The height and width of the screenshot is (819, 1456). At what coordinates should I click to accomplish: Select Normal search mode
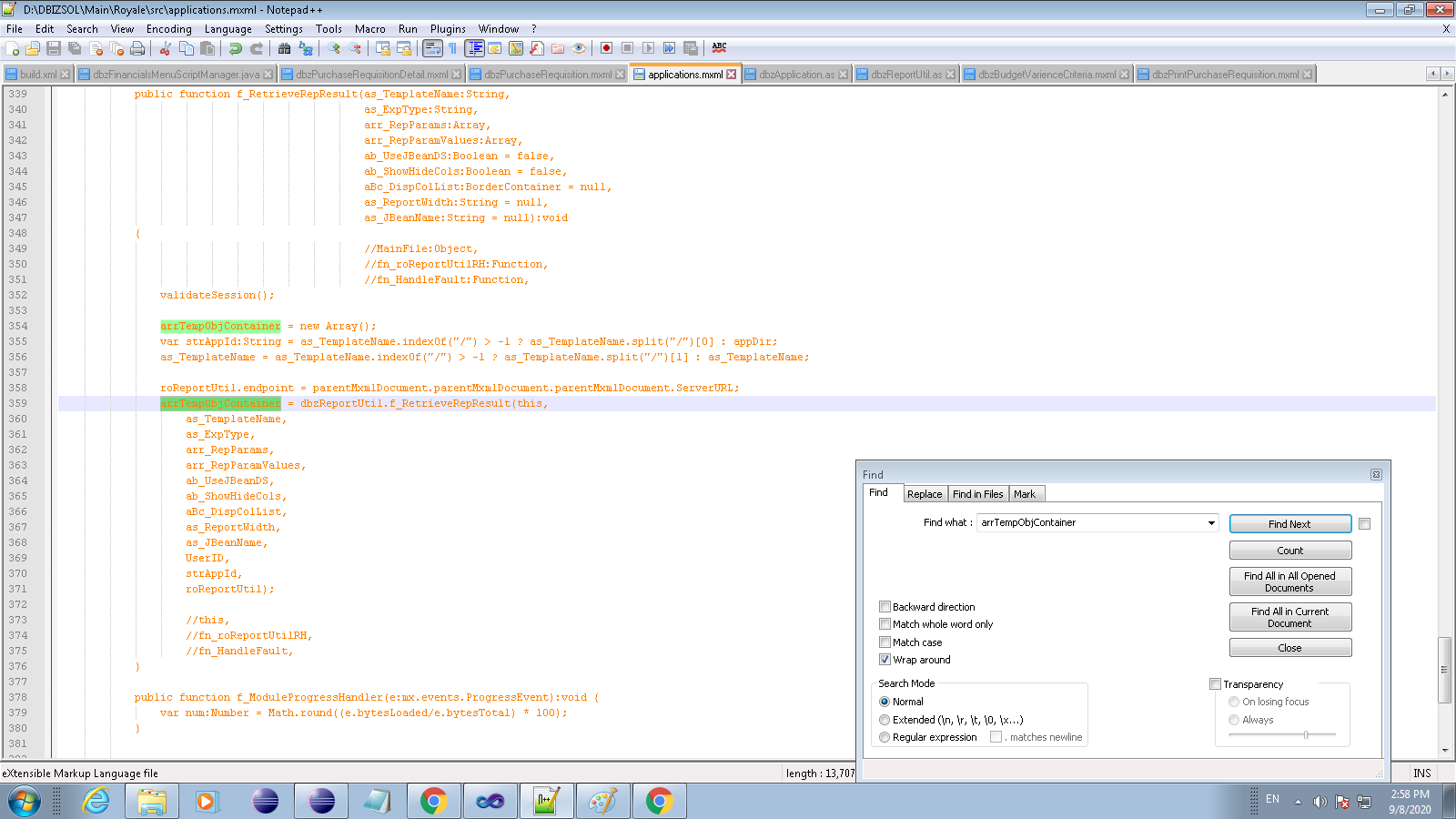(x=885, y=702)
